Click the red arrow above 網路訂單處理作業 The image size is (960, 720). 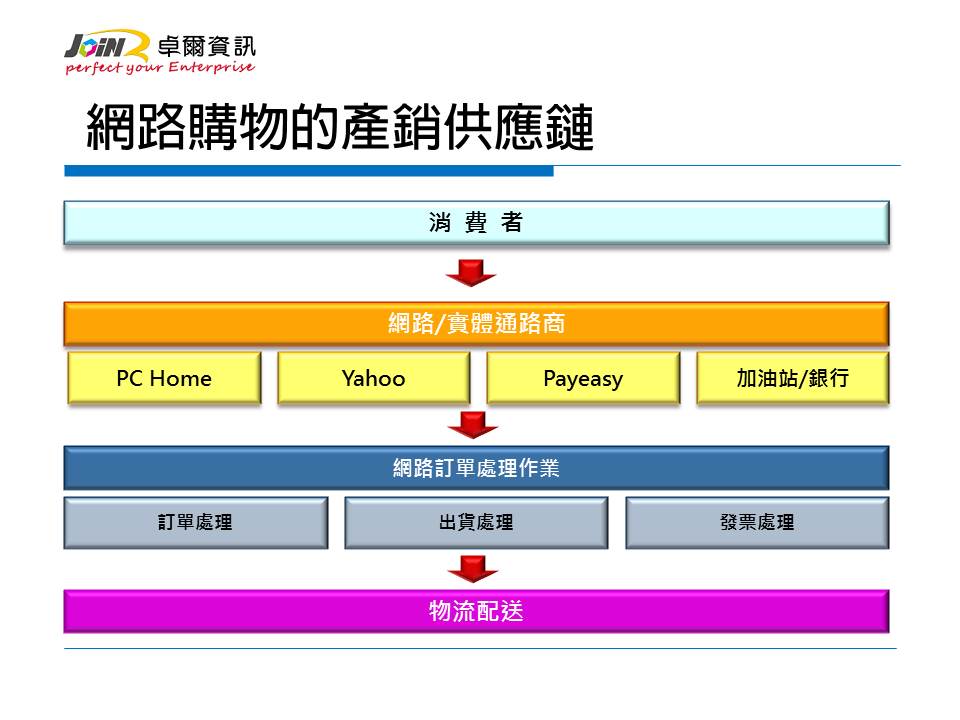473,425
